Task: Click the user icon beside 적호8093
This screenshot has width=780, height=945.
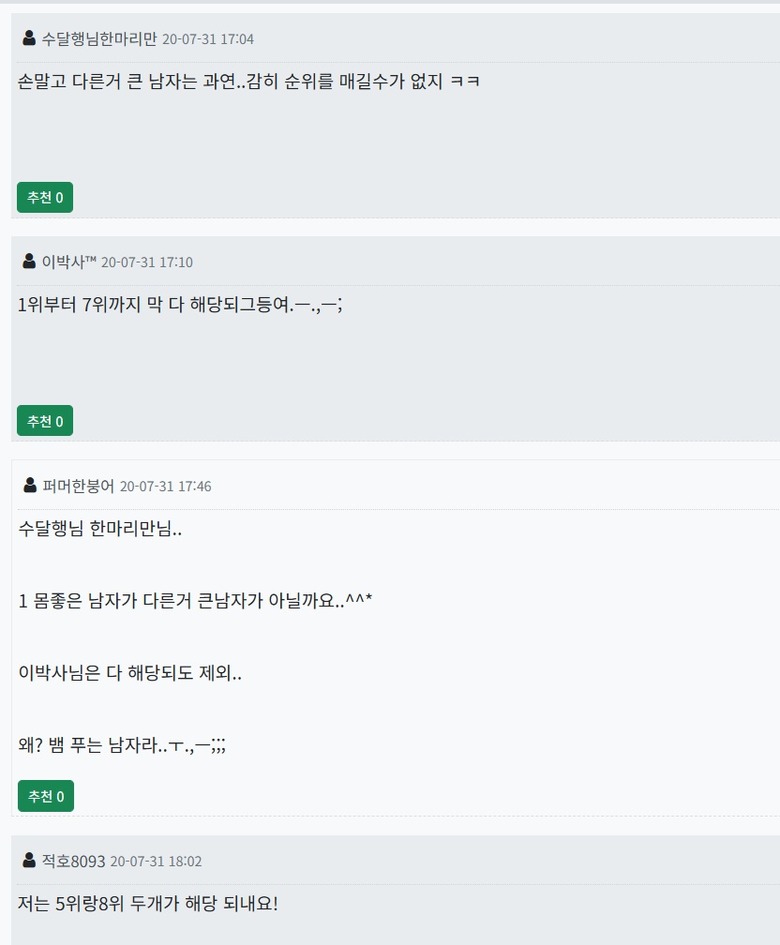Action: coord(29,860)
